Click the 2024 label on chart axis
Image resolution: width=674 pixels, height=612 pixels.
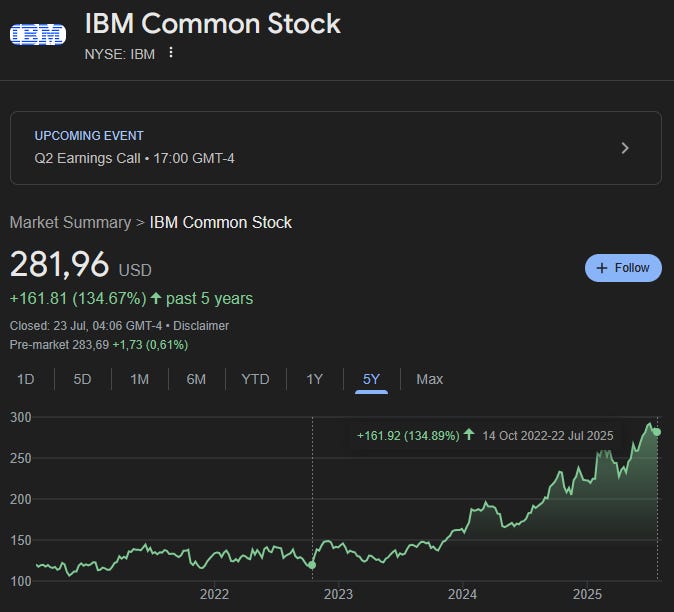(x=462, y=594)
